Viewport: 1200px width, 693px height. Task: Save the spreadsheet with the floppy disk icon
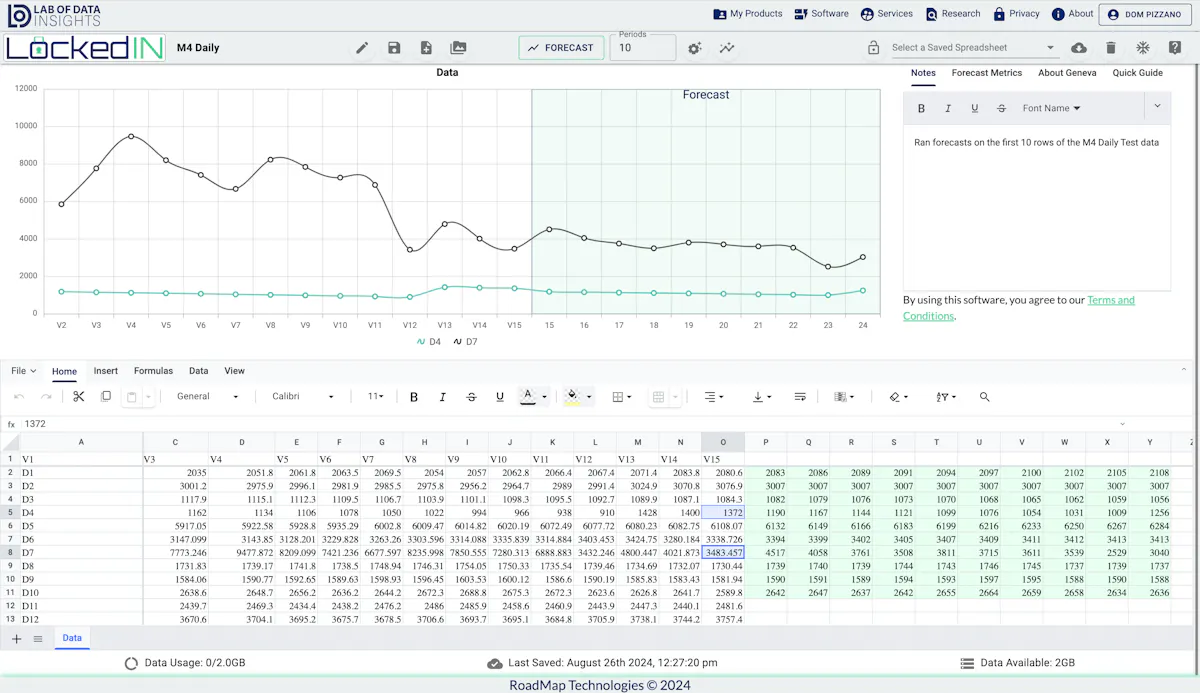tap(394, 48)
